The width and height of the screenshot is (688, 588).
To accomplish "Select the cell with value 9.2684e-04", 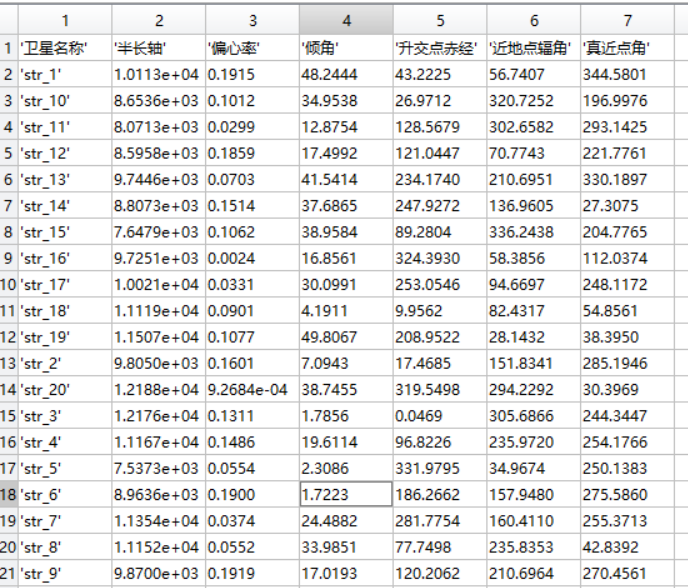I will tap(252, 389).
